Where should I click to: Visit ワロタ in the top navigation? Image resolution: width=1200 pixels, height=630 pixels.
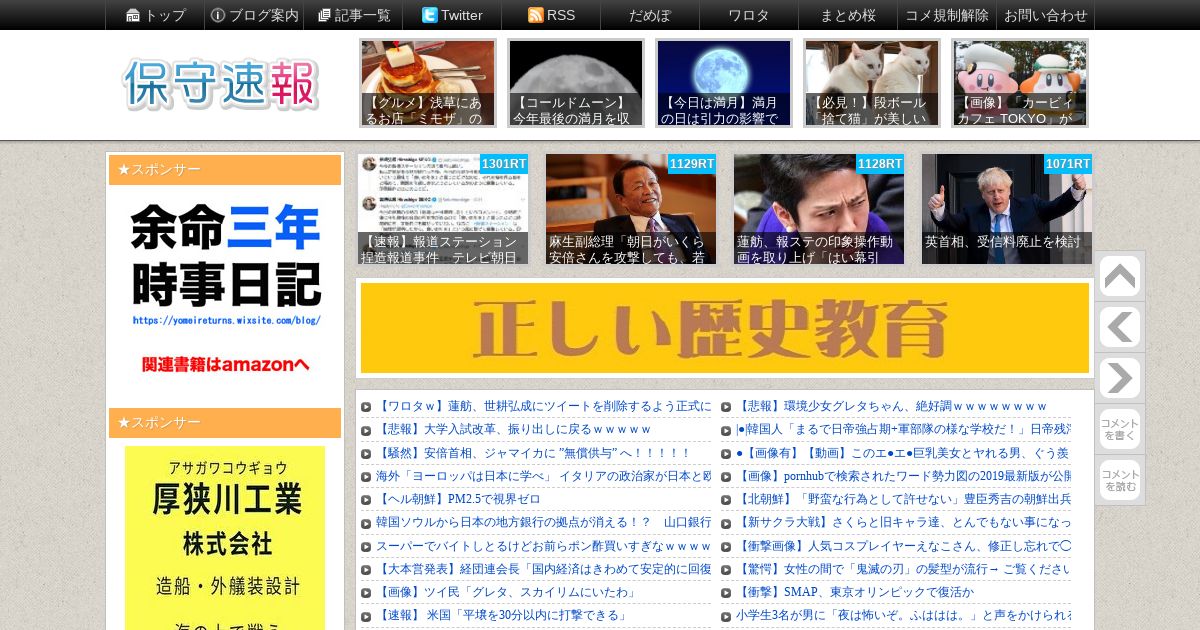pyautogui.click(x=749, y=15)
